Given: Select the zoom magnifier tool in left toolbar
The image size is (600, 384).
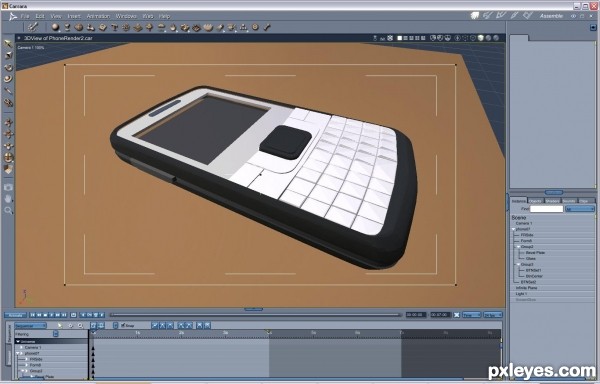Looking at the screenshot, I should pos(8,210).
